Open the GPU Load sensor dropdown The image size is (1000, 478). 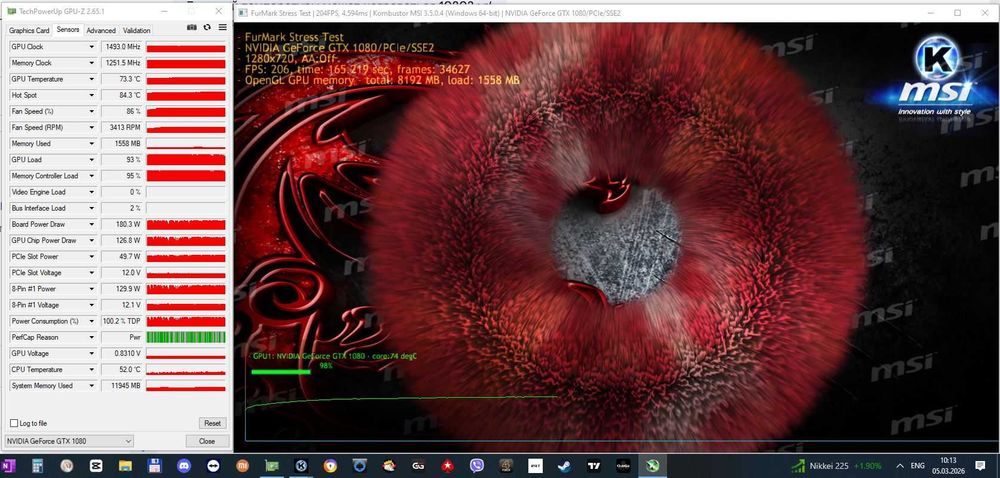[92, 160]
